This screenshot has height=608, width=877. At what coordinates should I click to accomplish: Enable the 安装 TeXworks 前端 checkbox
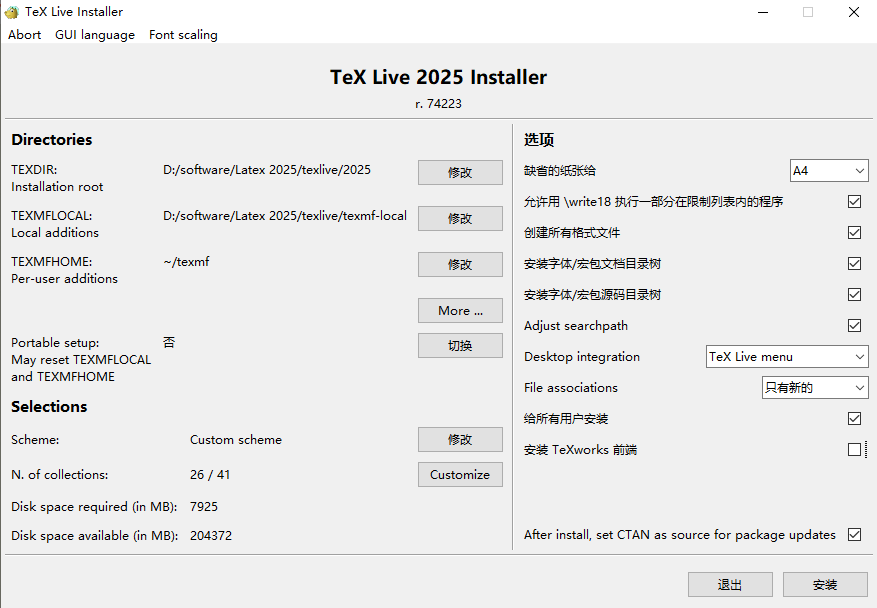[854, 449]
